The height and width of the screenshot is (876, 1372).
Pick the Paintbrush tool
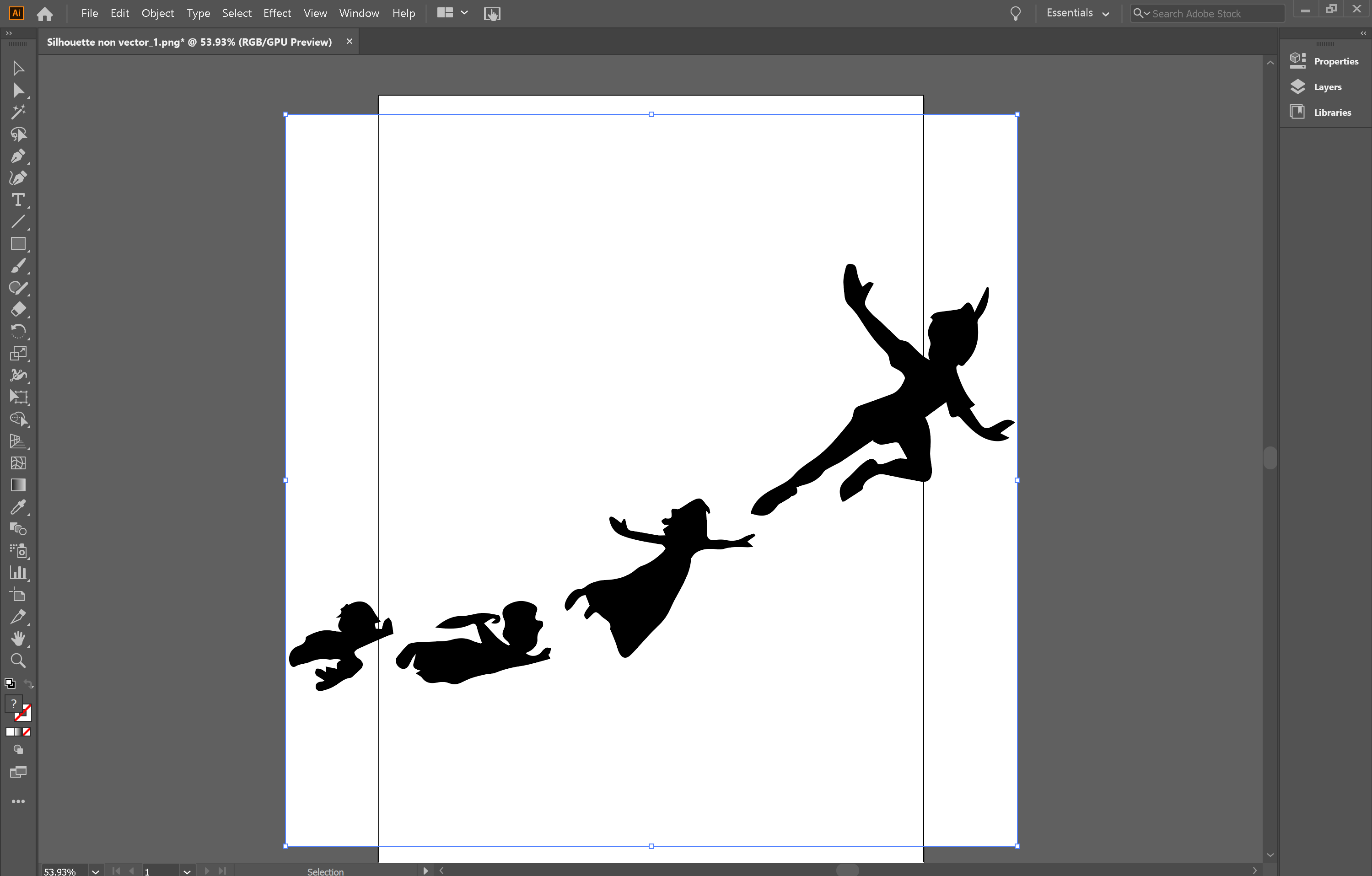coord(18,265)
